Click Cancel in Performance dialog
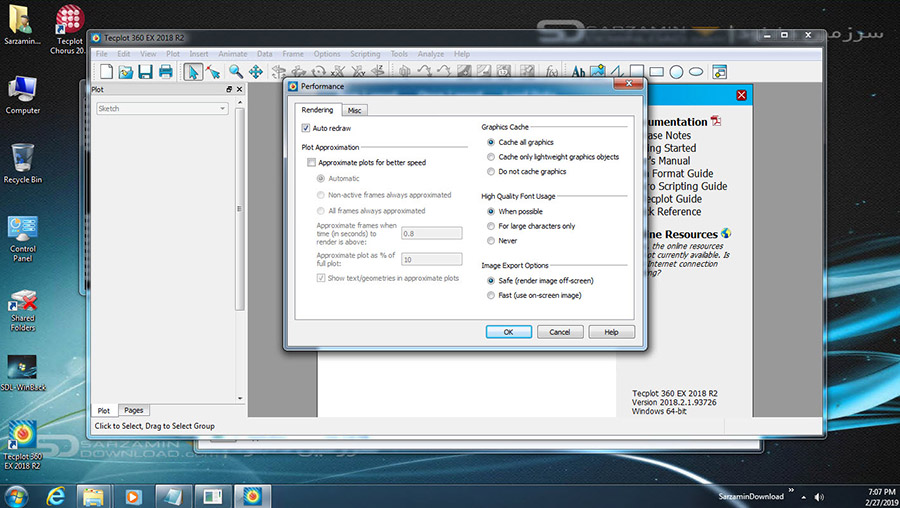The height and width of the screenshot is (508, 900). click(560, 332)
